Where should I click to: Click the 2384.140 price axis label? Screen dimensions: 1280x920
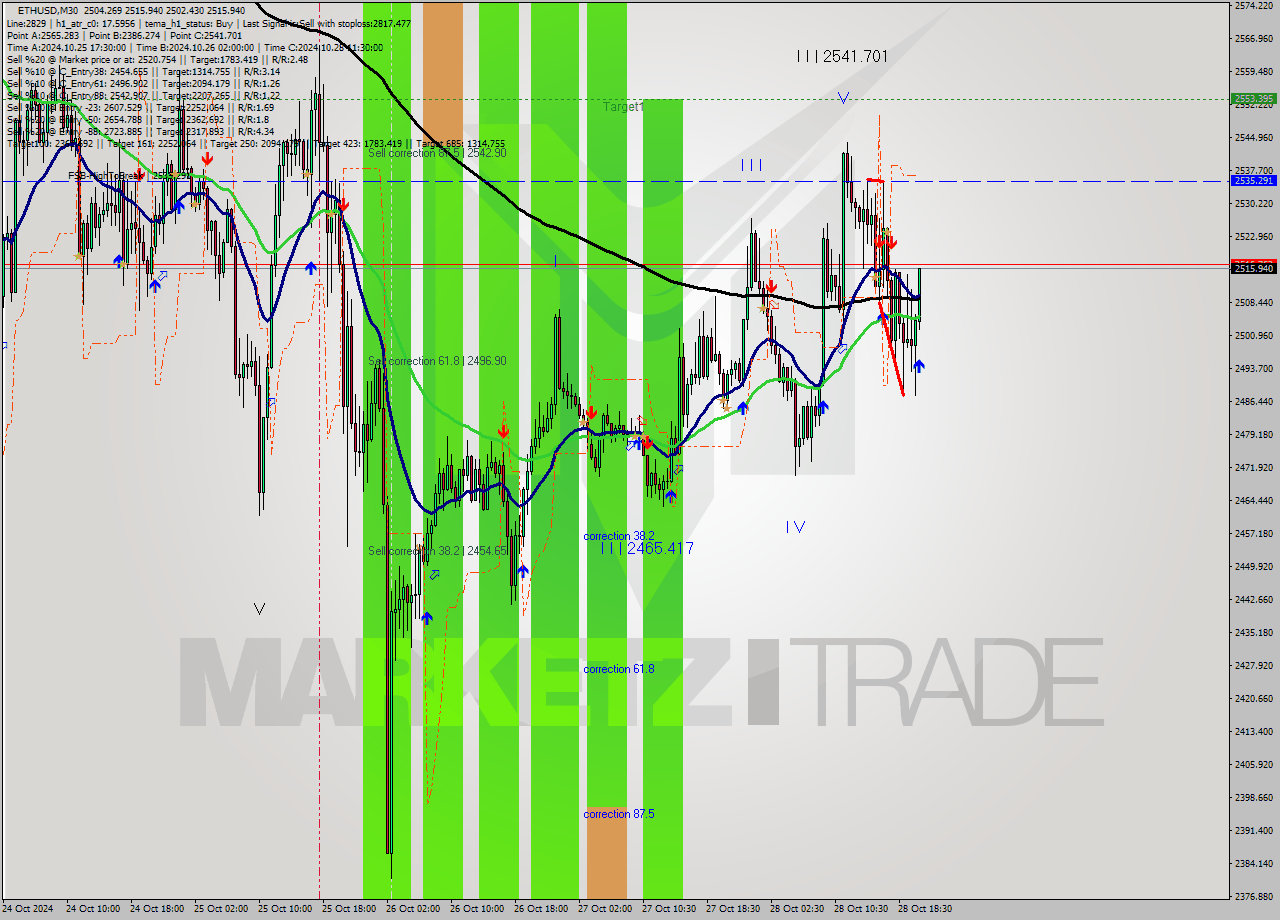coord(1254,864)
